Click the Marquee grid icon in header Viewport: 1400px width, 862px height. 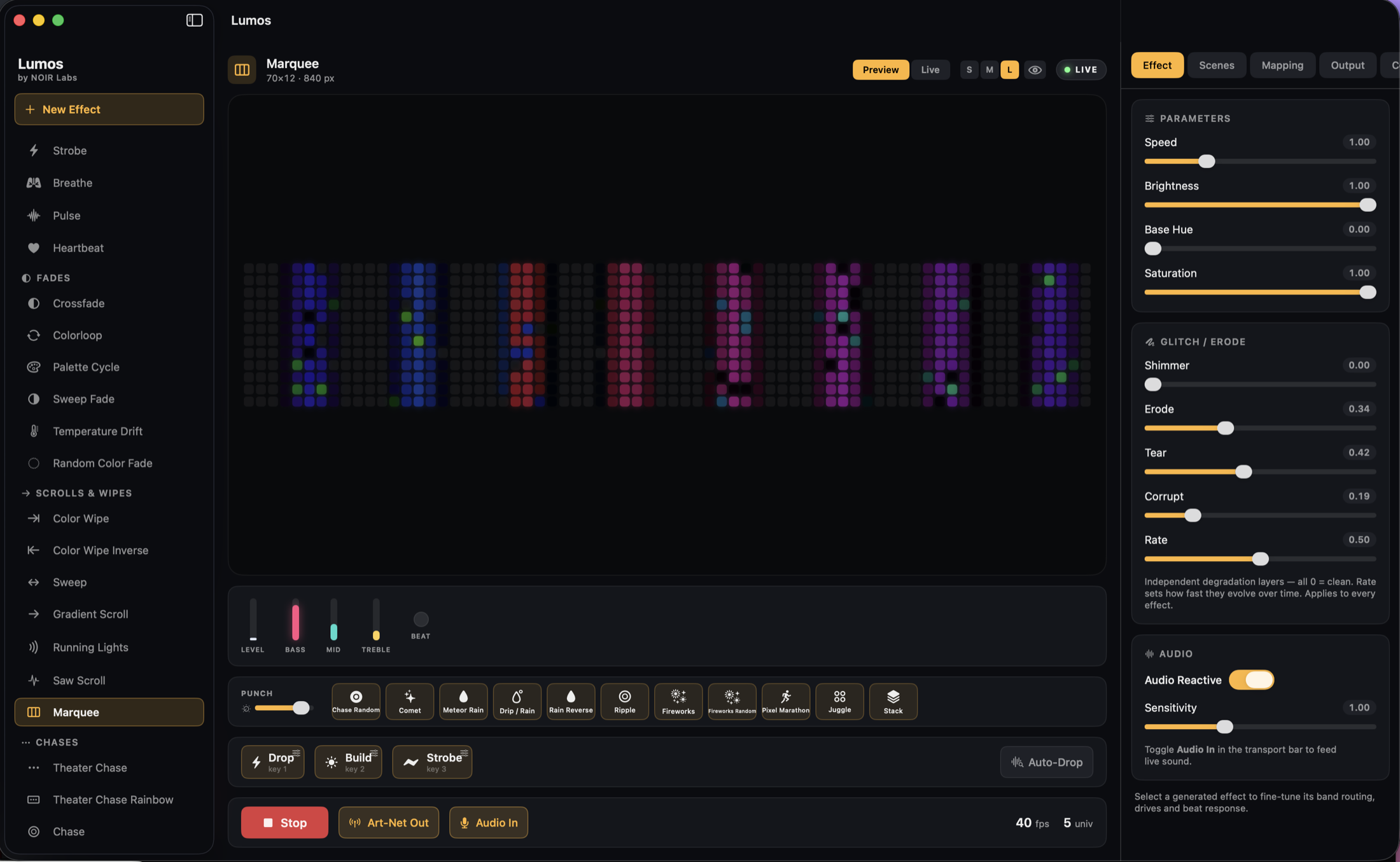(242, 69)
